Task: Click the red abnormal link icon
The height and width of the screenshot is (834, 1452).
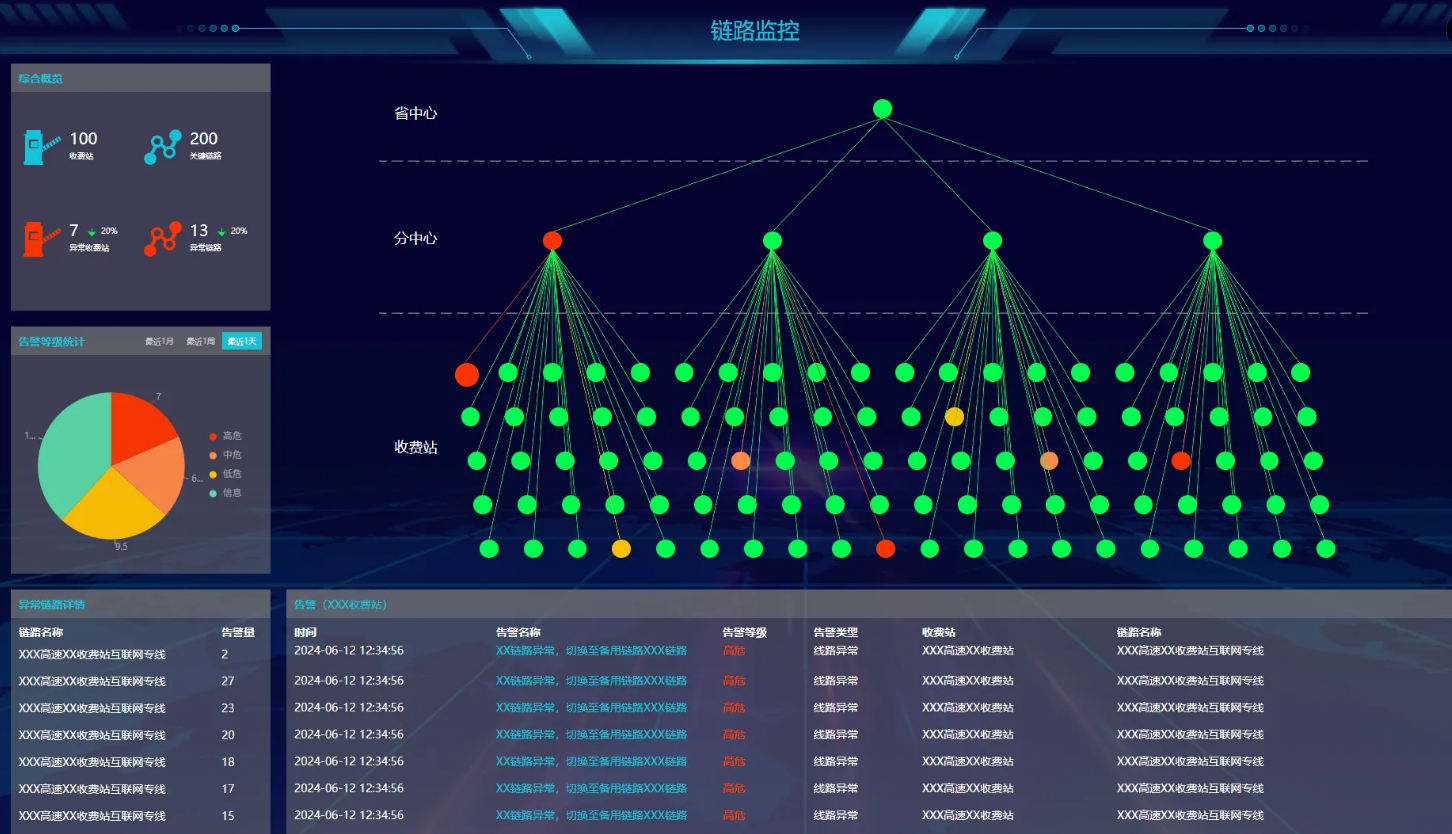Action: [x=163, y=239]
